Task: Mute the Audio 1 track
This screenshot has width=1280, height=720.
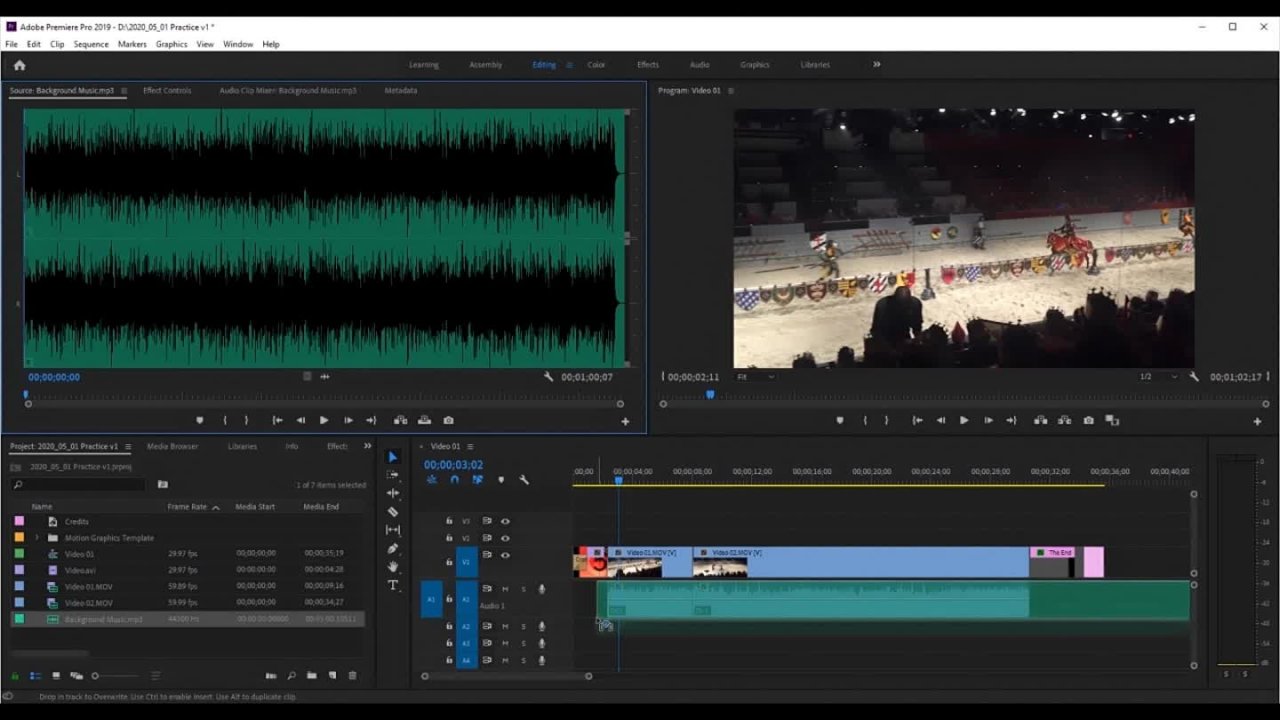Action: click(x=506, y=589)
